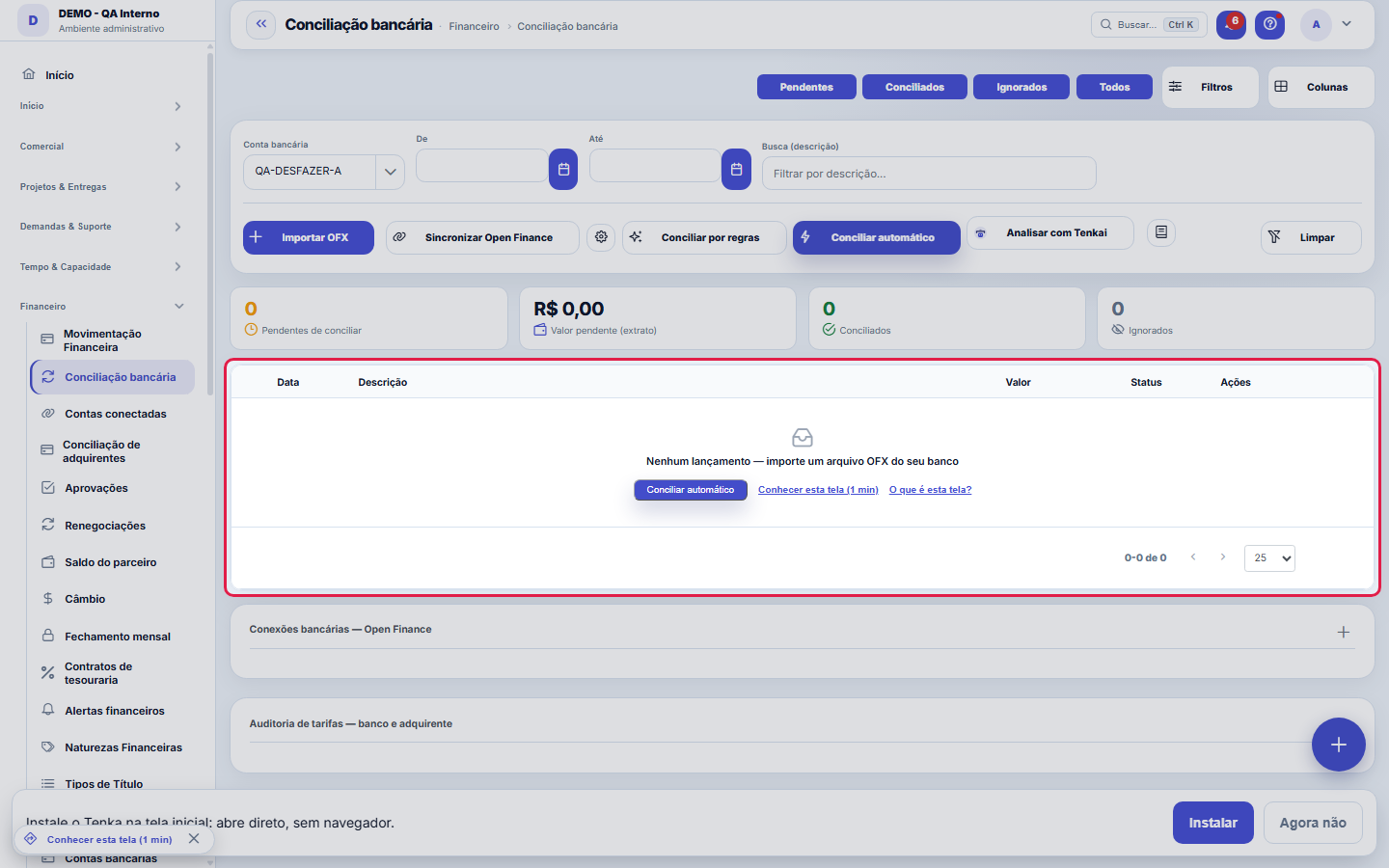Image resolution: width=1389 pixels, height=868 pixels.
Task: Open Contas conectadas in sidebar
Action: click(113, 414)
